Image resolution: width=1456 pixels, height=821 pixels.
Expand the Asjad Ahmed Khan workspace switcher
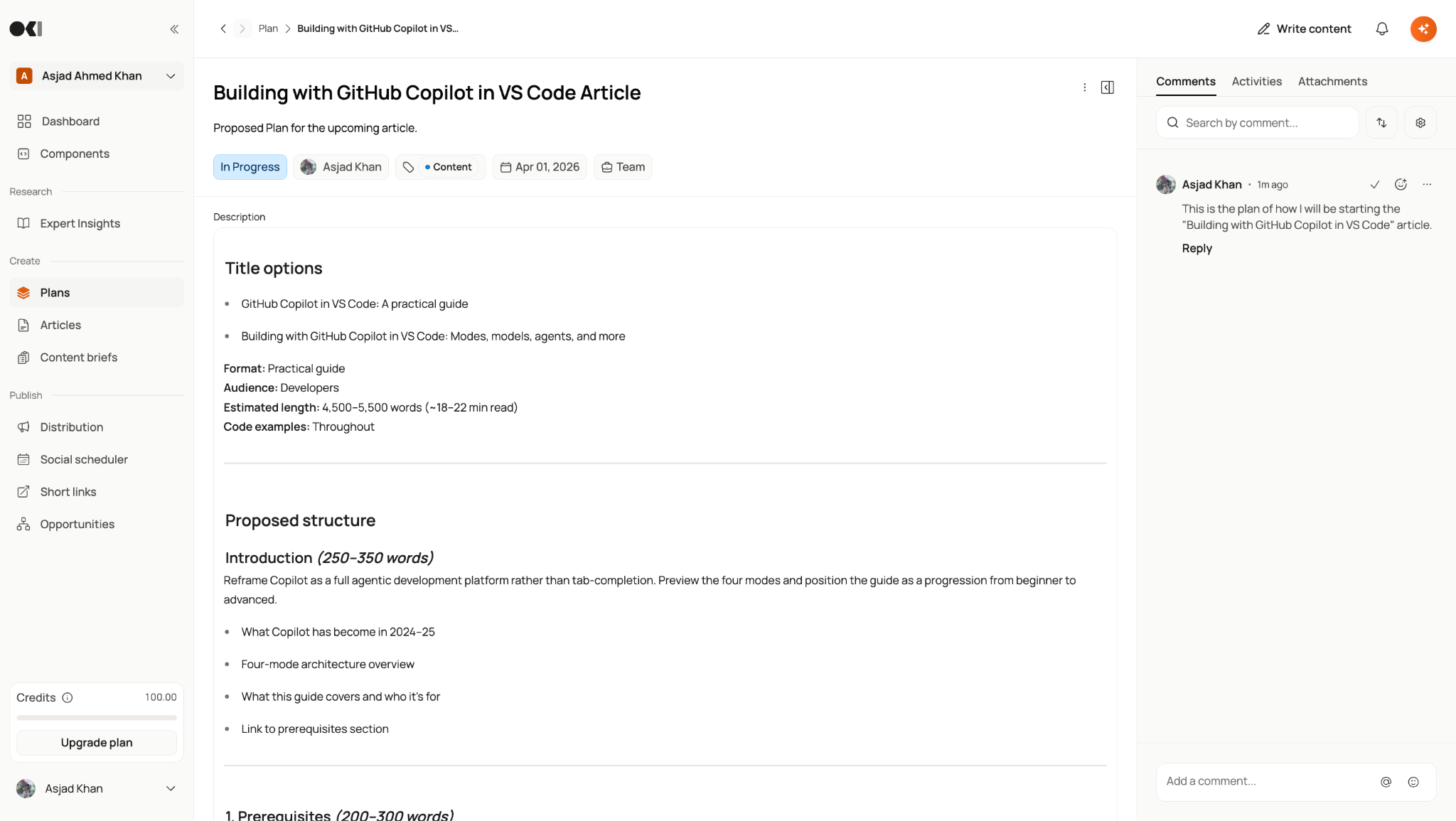97,76
